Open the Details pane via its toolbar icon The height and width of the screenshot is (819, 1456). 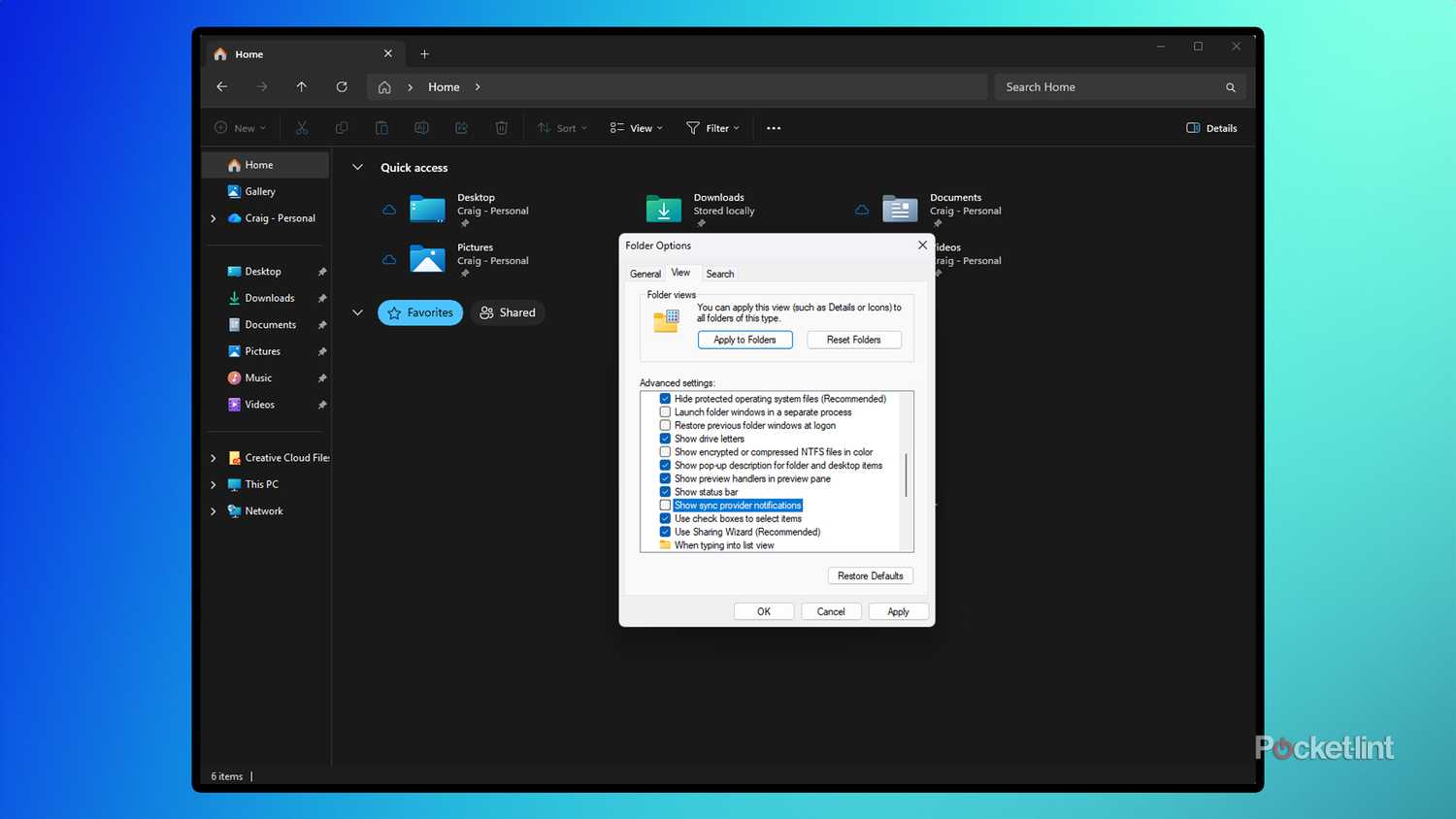pyautogui.click(x=1210, y=127)
